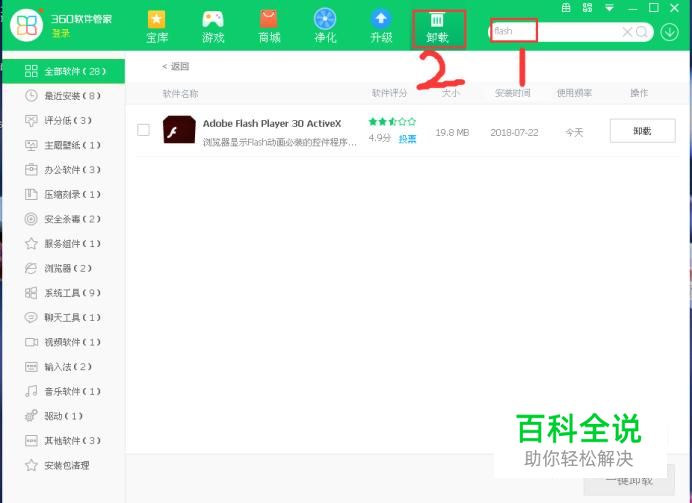Click the 2018-07-22 install date
This screenshot has height=503, width=692.
pos(514,132)
